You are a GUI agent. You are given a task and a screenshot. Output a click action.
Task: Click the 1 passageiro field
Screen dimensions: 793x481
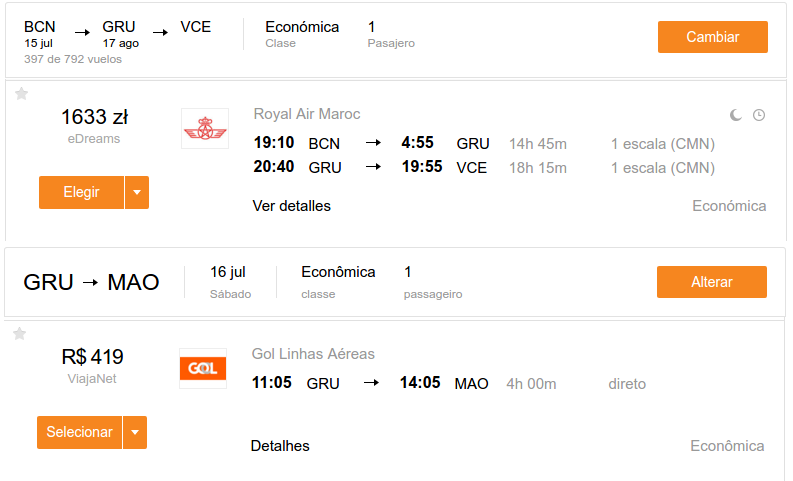tap(433, 282)
